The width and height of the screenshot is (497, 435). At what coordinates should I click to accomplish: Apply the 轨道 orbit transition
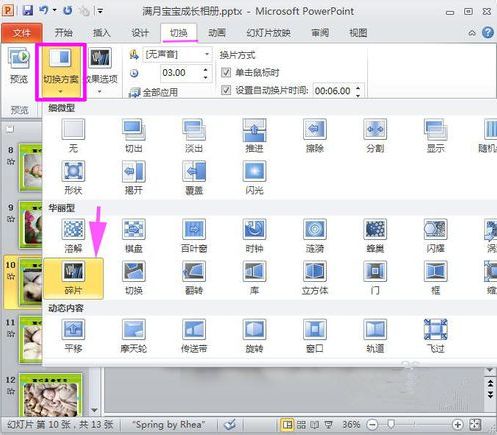375,336
